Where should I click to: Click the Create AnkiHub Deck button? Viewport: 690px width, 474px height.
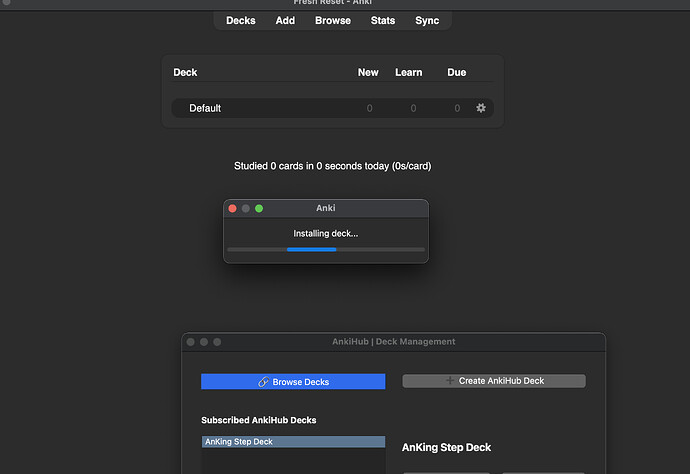pos(494,381)
